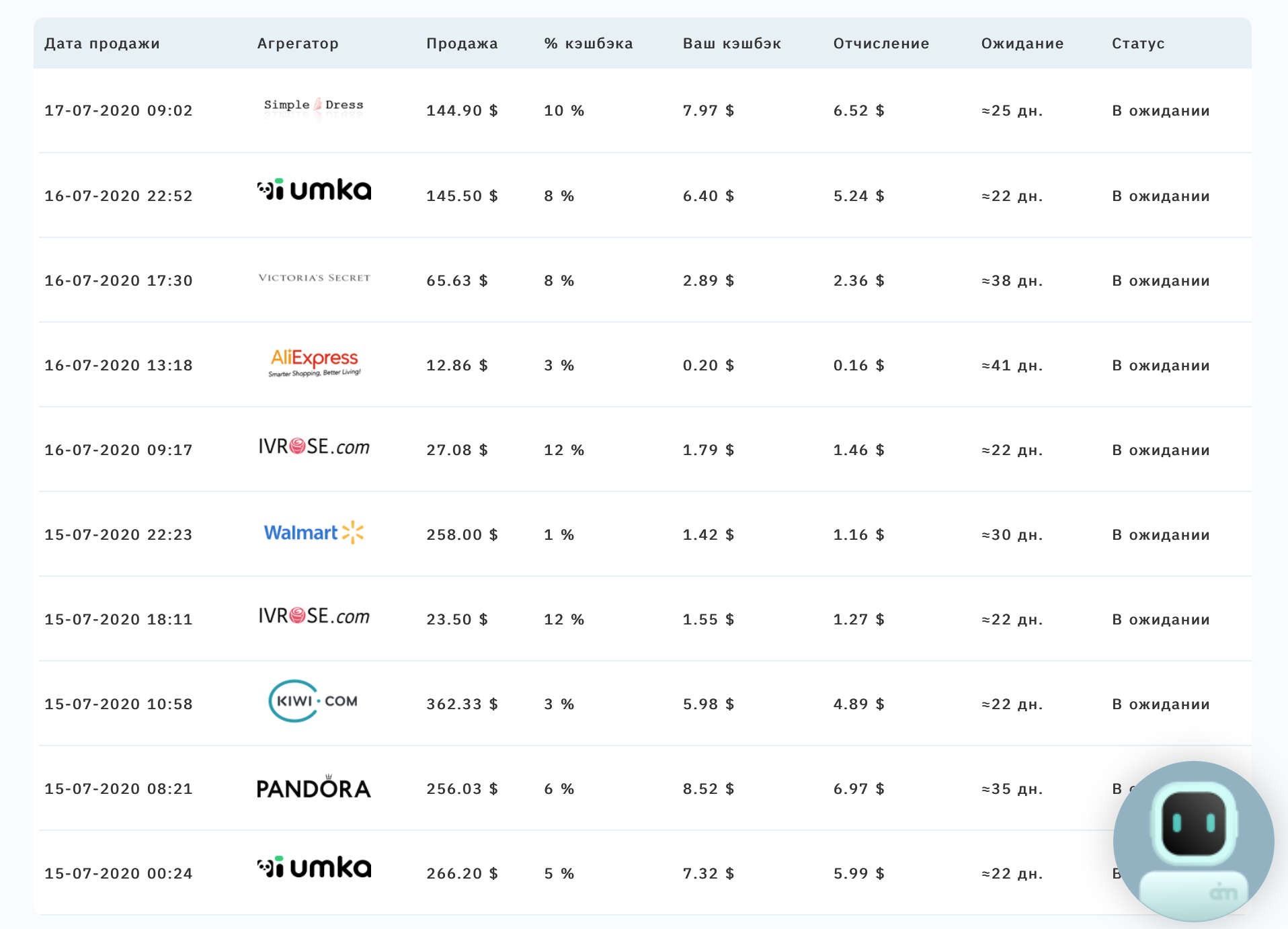Click the "% кэшбэка" column header
1288x929 pixels.
pos(588,44)
